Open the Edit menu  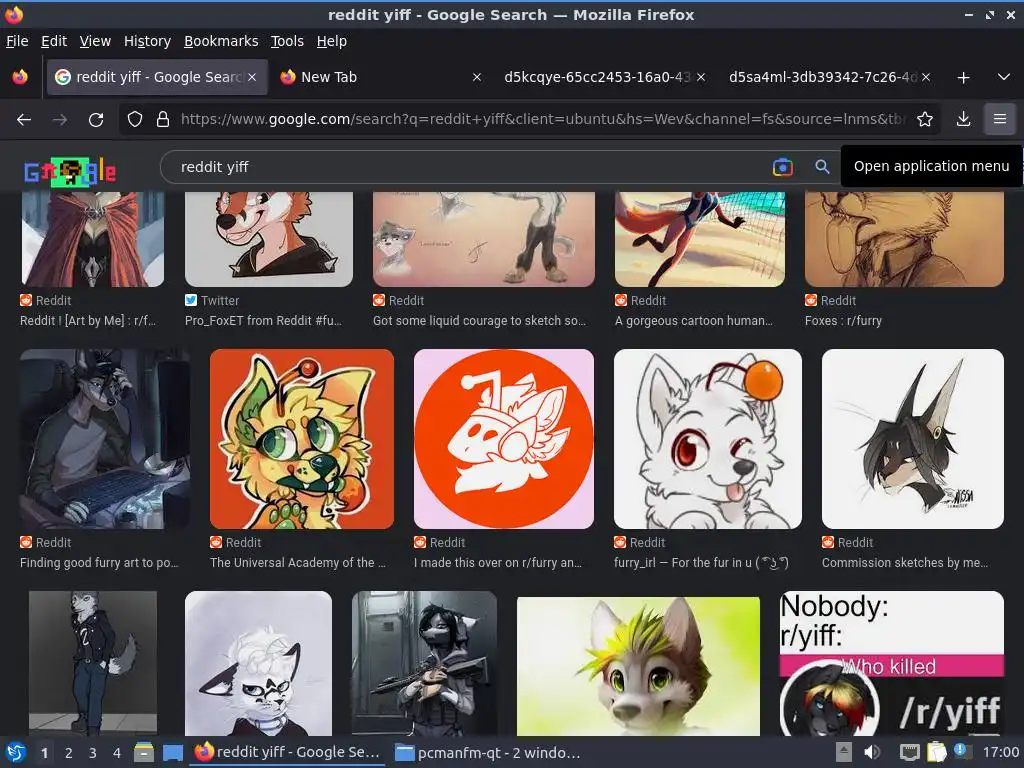54,41
